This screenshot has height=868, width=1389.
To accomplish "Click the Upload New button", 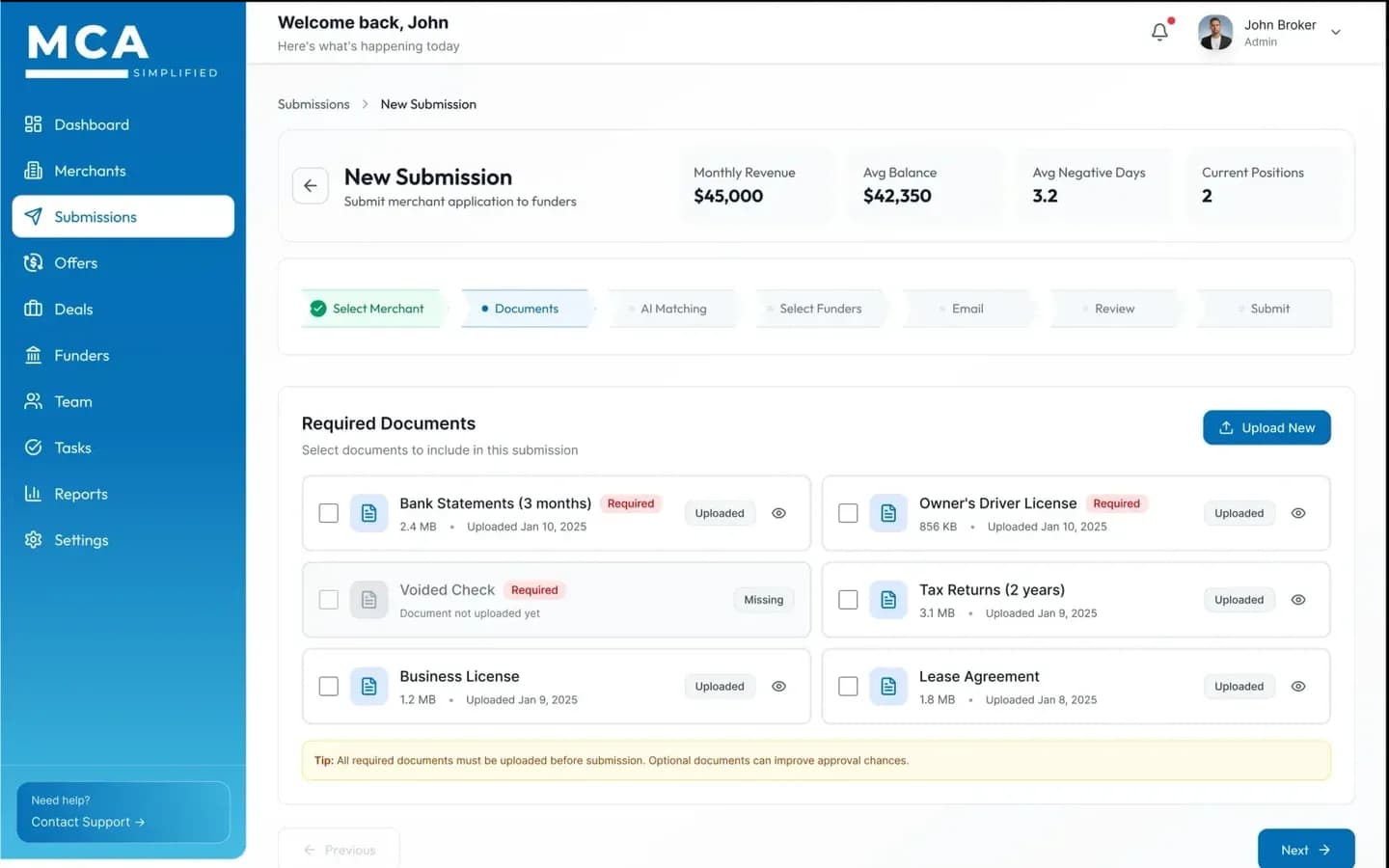I will (1266, 428).
